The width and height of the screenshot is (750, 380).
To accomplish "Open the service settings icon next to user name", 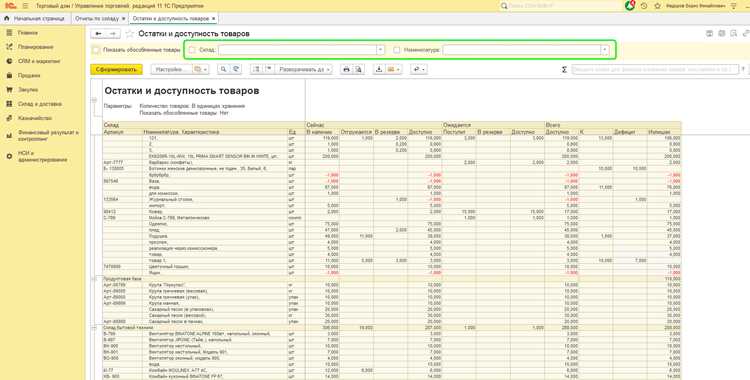I will [734, 6].
